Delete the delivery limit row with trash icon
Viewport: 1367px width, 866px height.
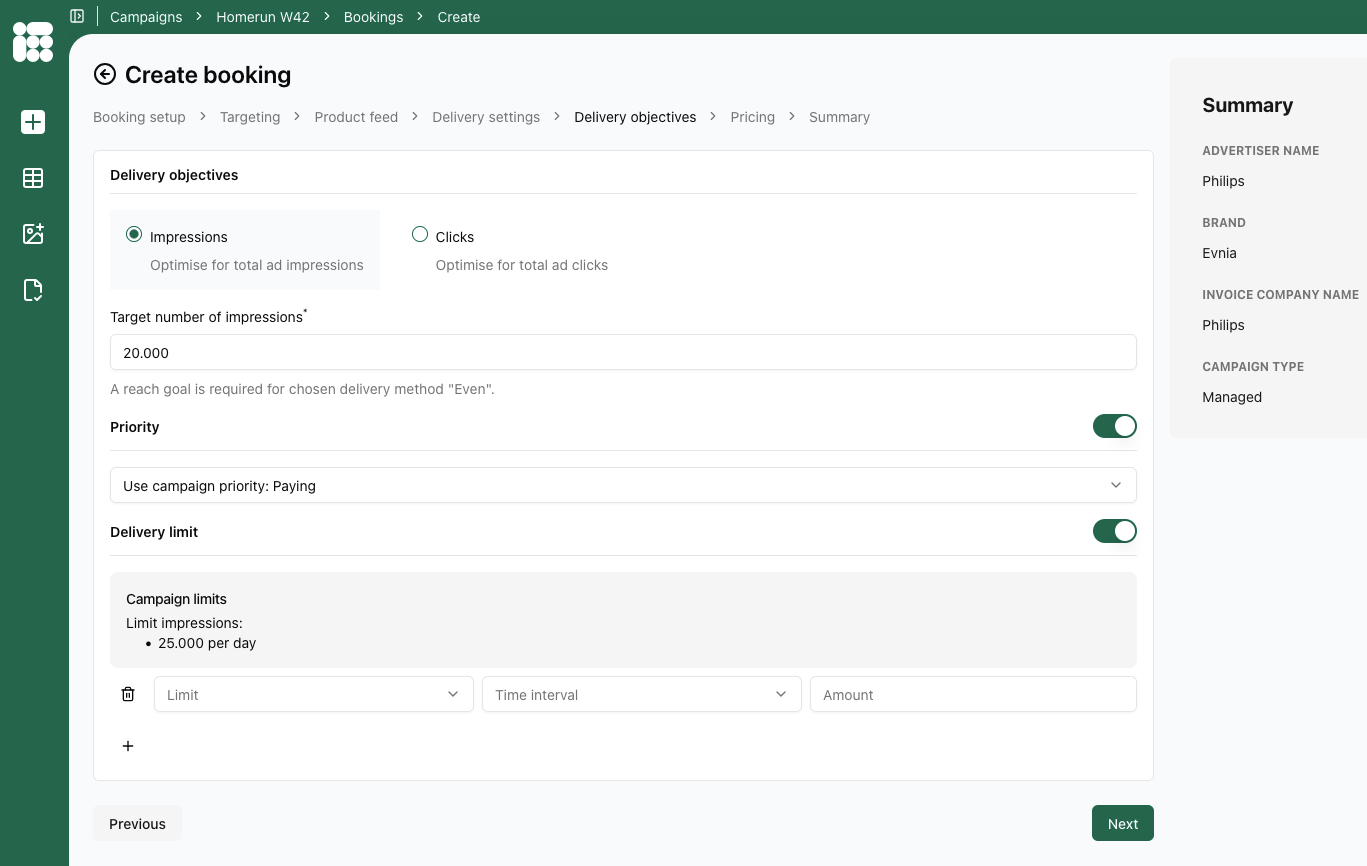pyautogui.click(x=128, y=694)
